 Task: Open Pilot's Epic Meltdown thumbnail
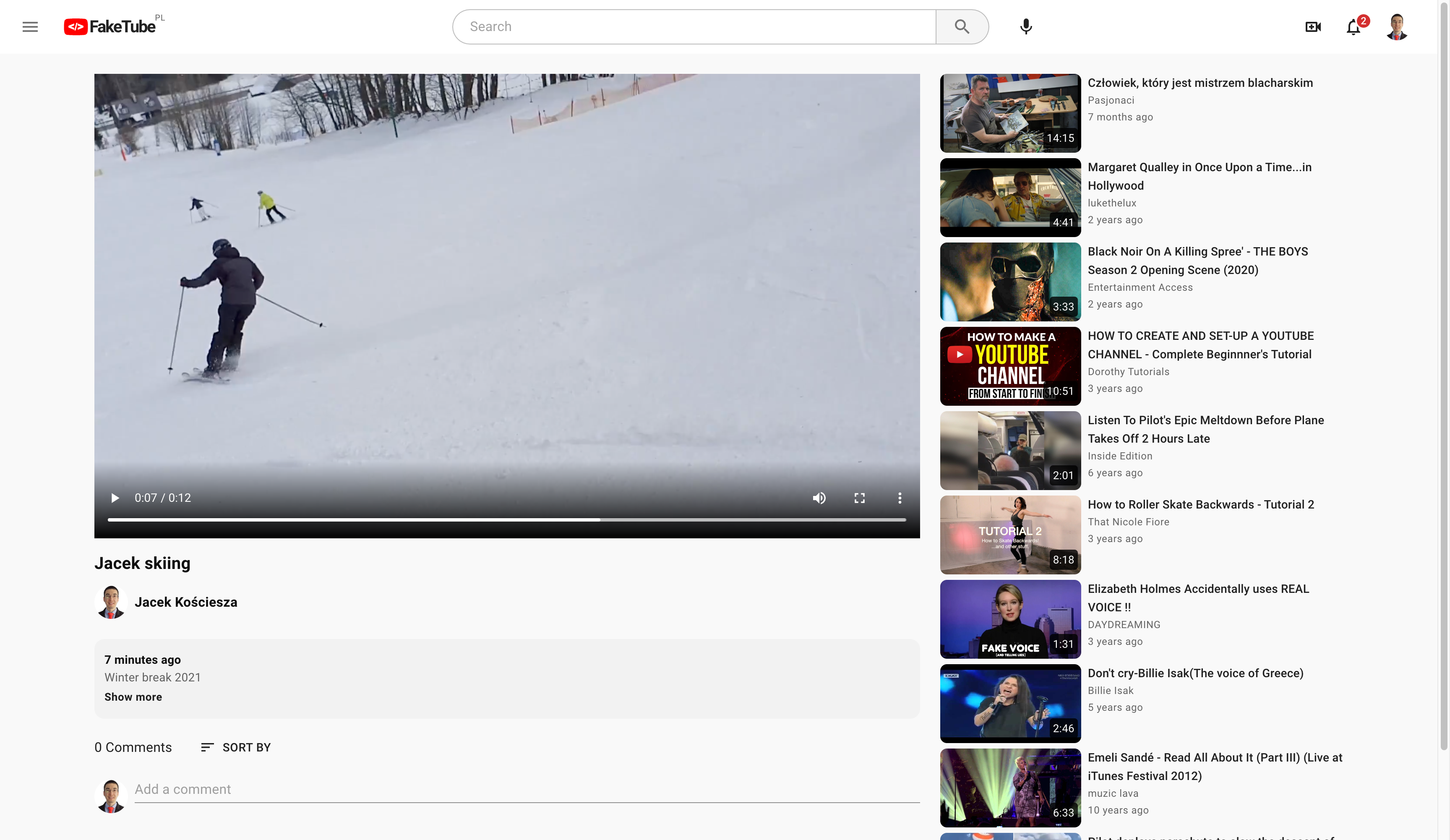(1010, 451)
